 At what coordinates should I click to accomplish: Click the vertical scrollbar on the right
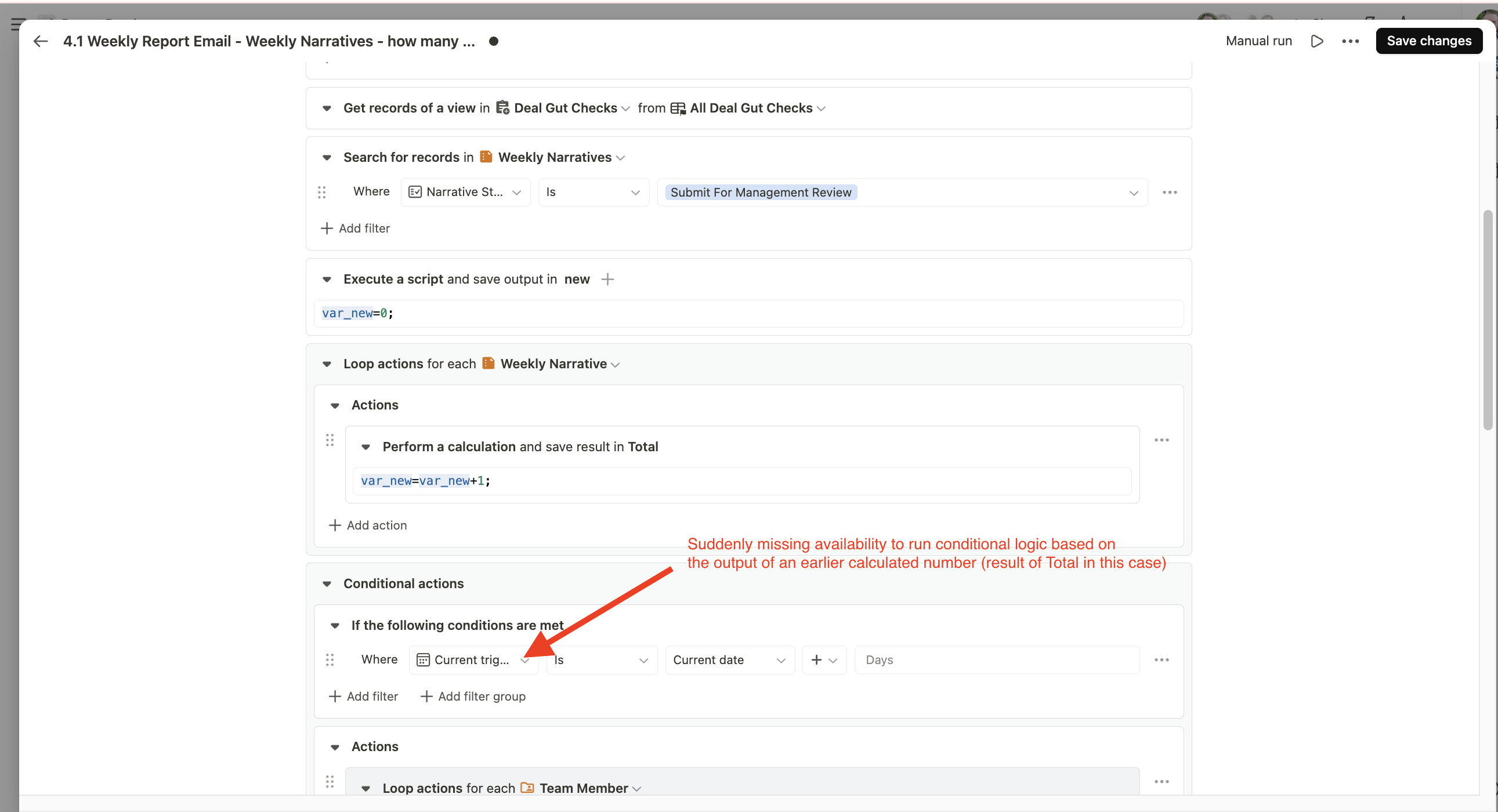(x=1487, y=320)
